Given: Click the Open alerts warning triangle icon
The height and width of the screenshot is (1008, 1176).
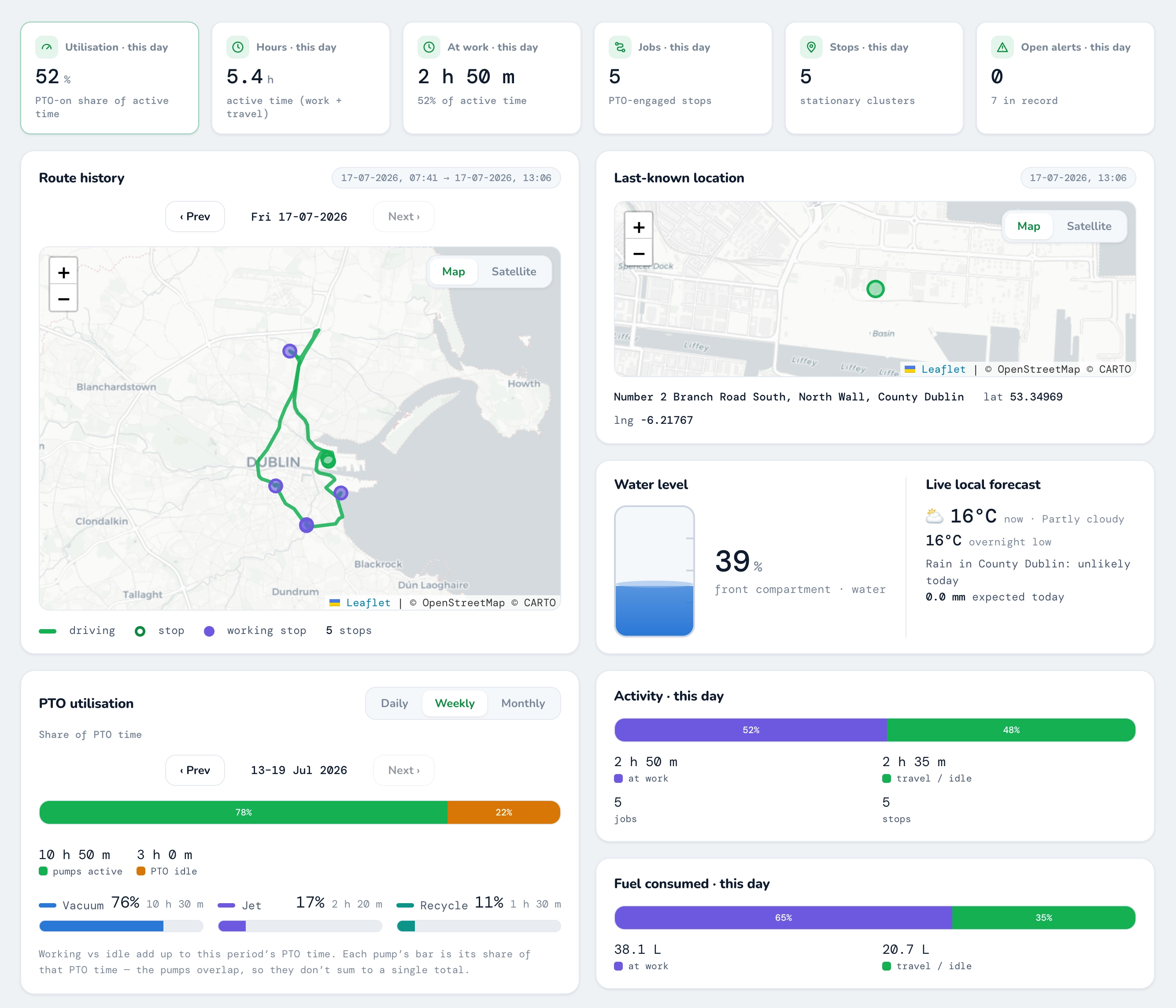Looking at the screenshot, I should coord(1002,47).
